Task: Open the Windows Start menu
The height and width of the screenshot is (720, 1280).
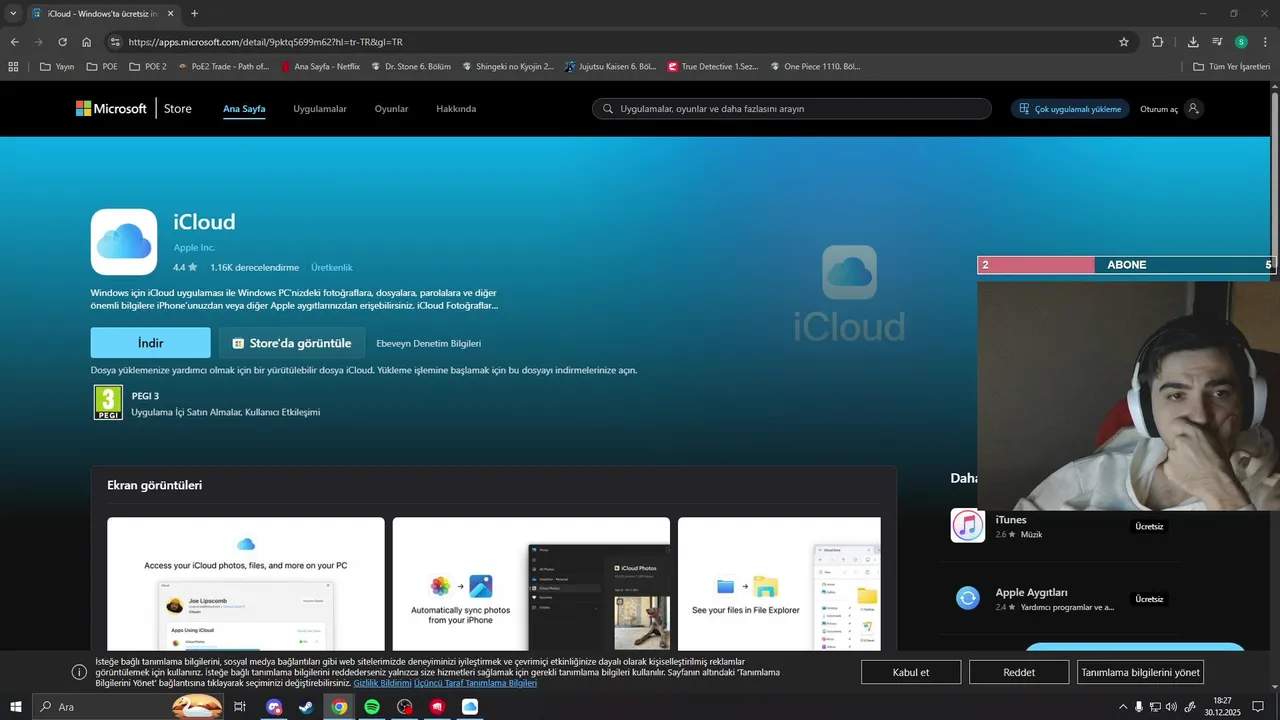Action: tap(15, 707)
